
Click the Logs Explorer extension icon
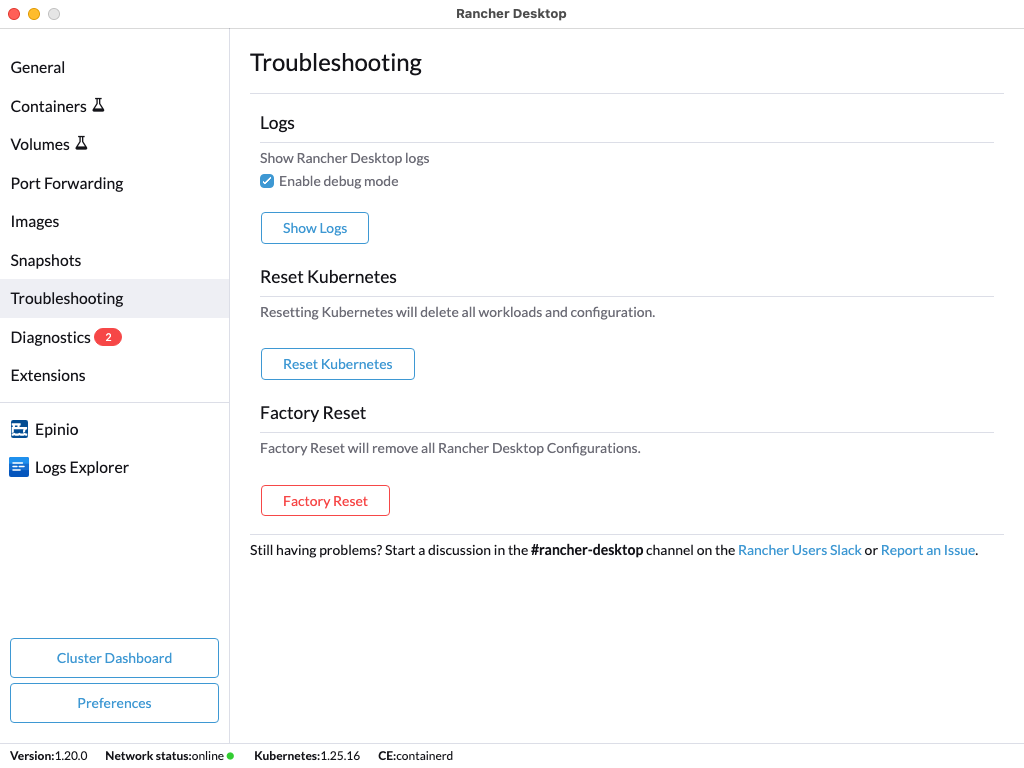(19, 467)
